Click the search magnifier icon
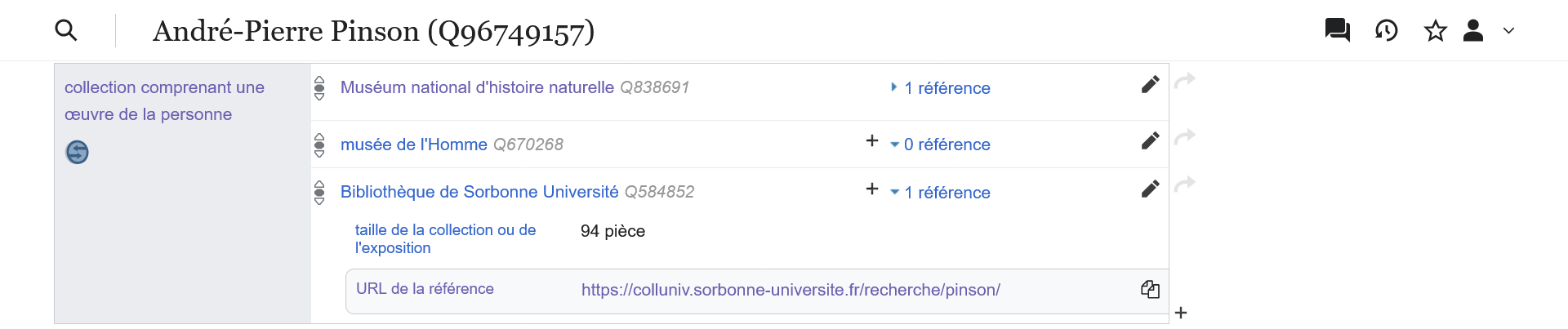This screenshot has width=1568, height=329. 66,31
